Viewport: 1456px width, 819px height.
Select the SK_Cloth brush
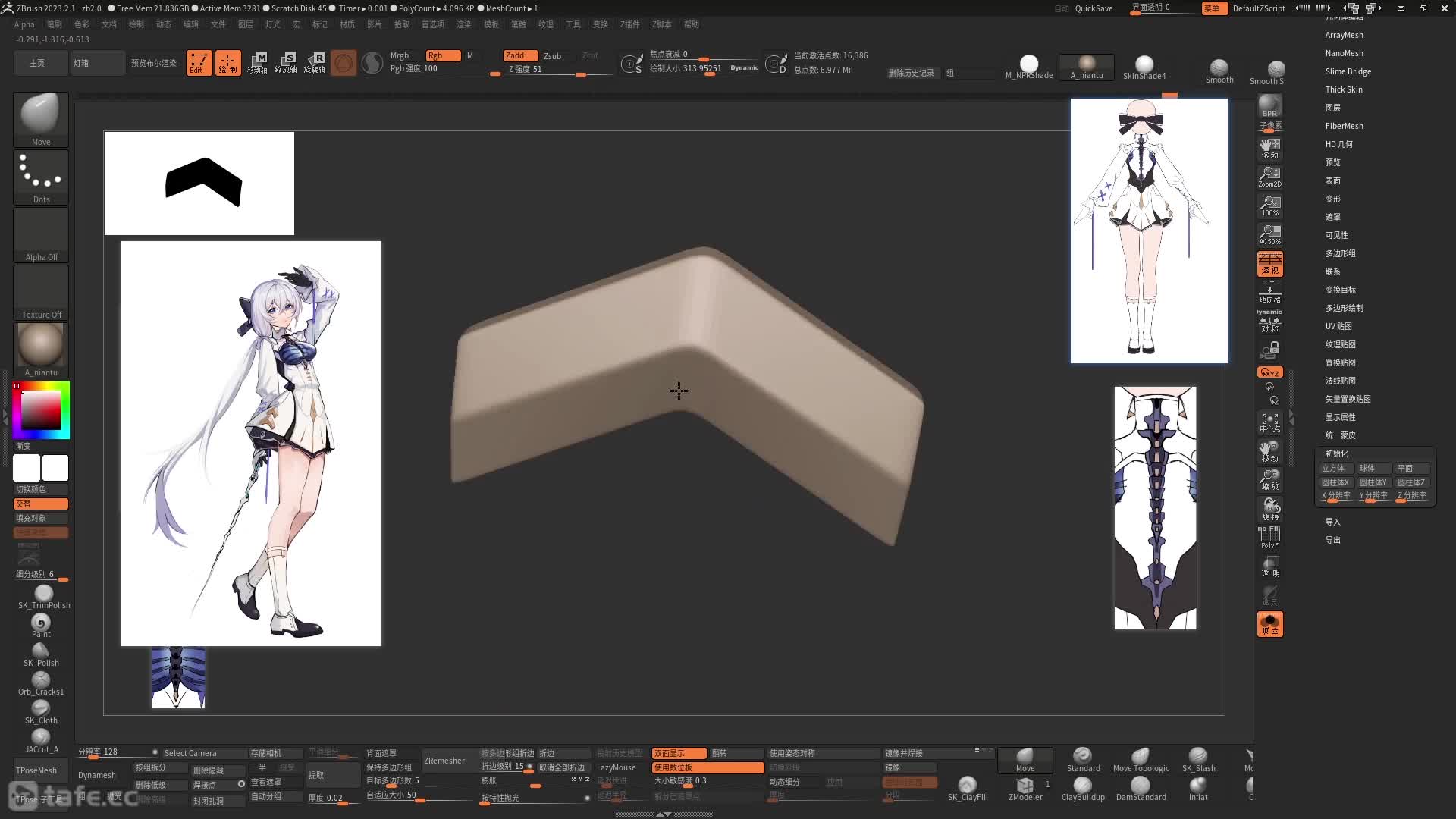[41, 712]
